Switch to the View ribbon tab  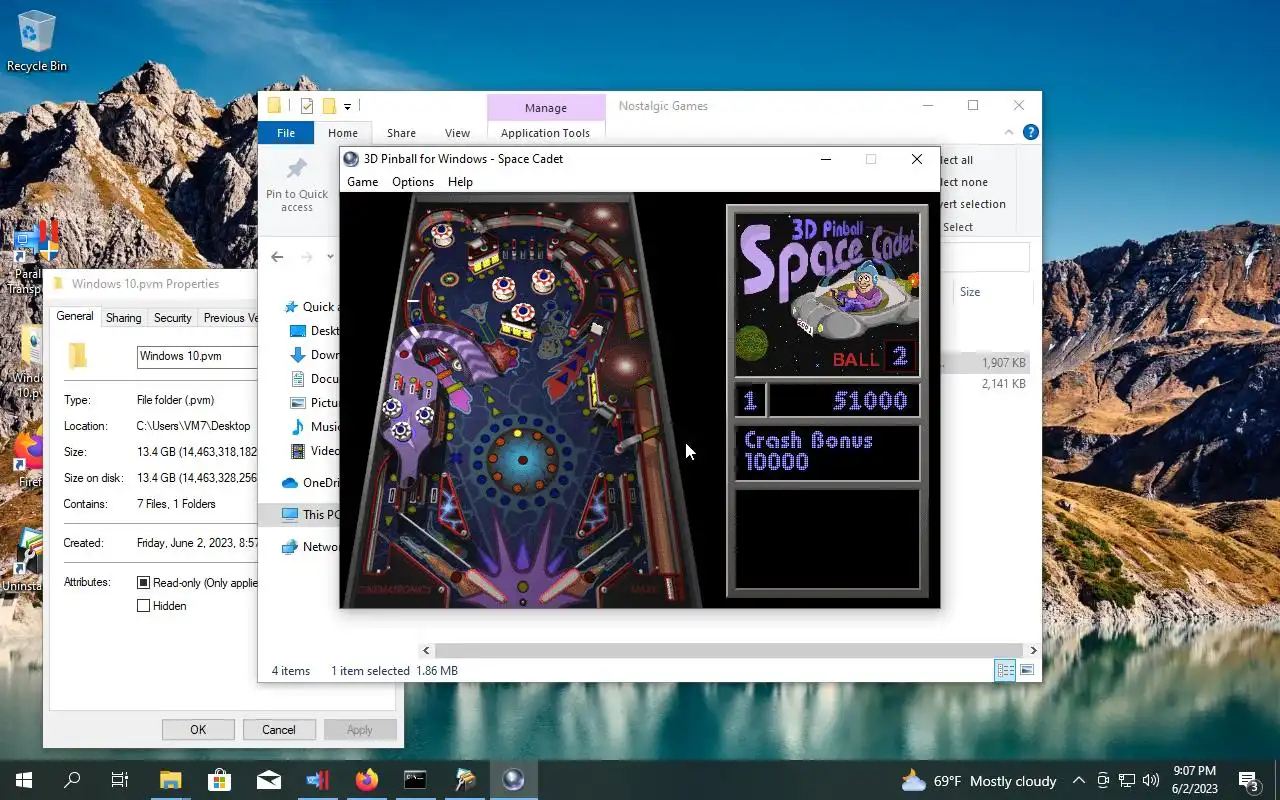[x=457, y=133]
